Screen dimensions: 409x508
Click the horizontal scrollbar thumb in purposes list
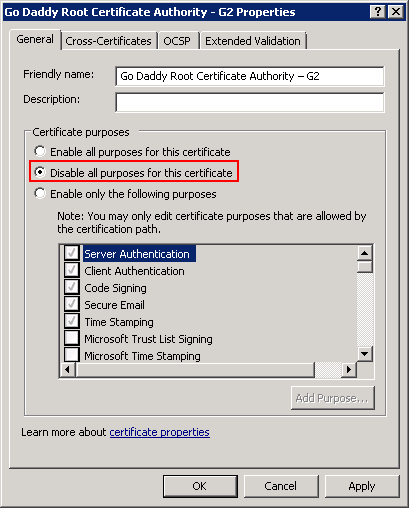[195, 370]
